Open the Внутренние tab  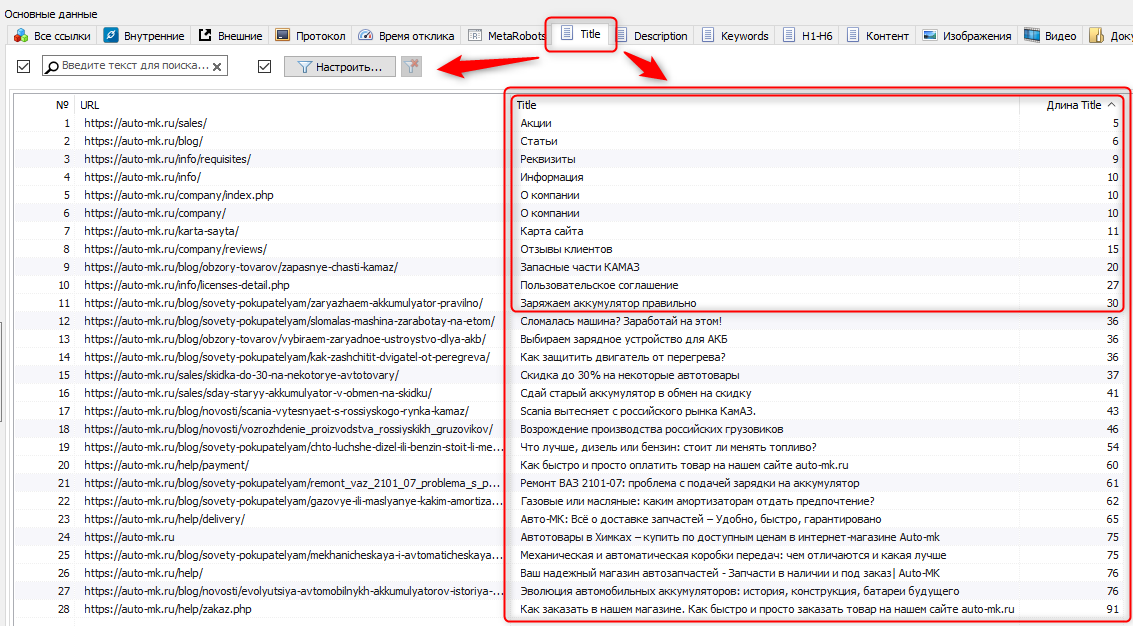pyautogui.click(x=145, y=35)
